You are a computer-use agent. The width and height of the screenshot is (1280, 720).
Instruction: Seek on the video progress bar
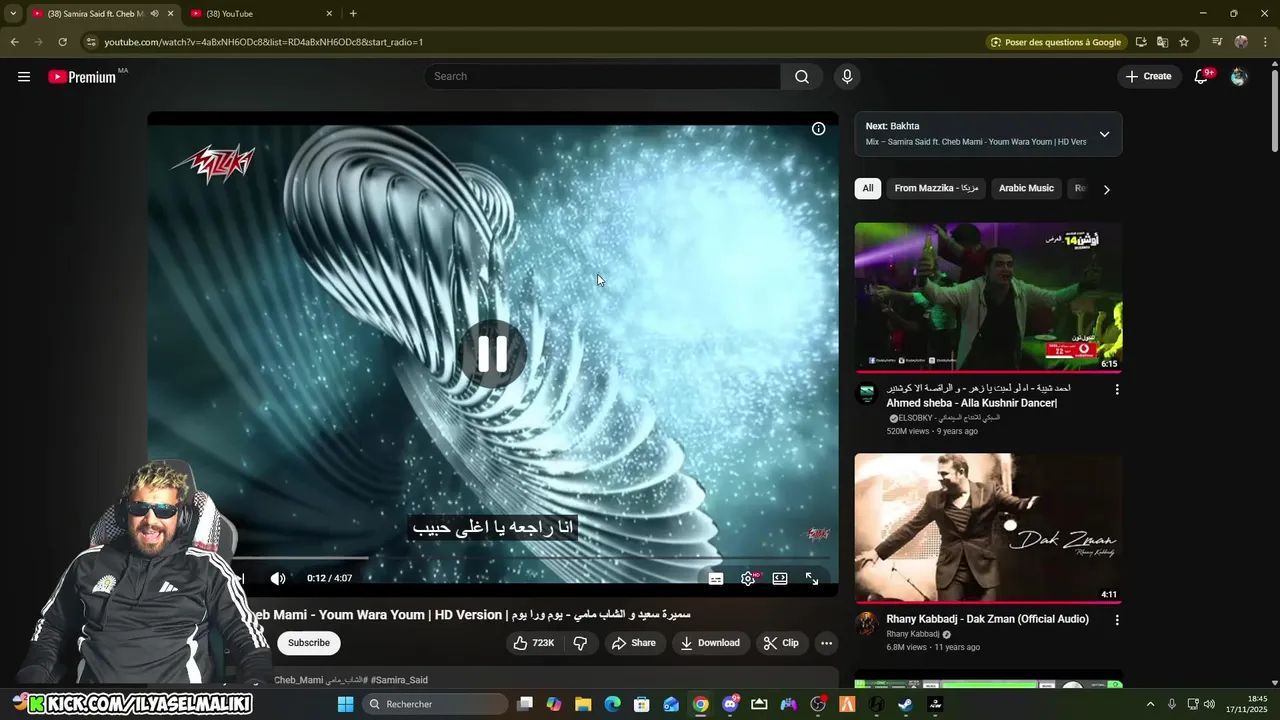pyautogui.click(x=533, y=557)
